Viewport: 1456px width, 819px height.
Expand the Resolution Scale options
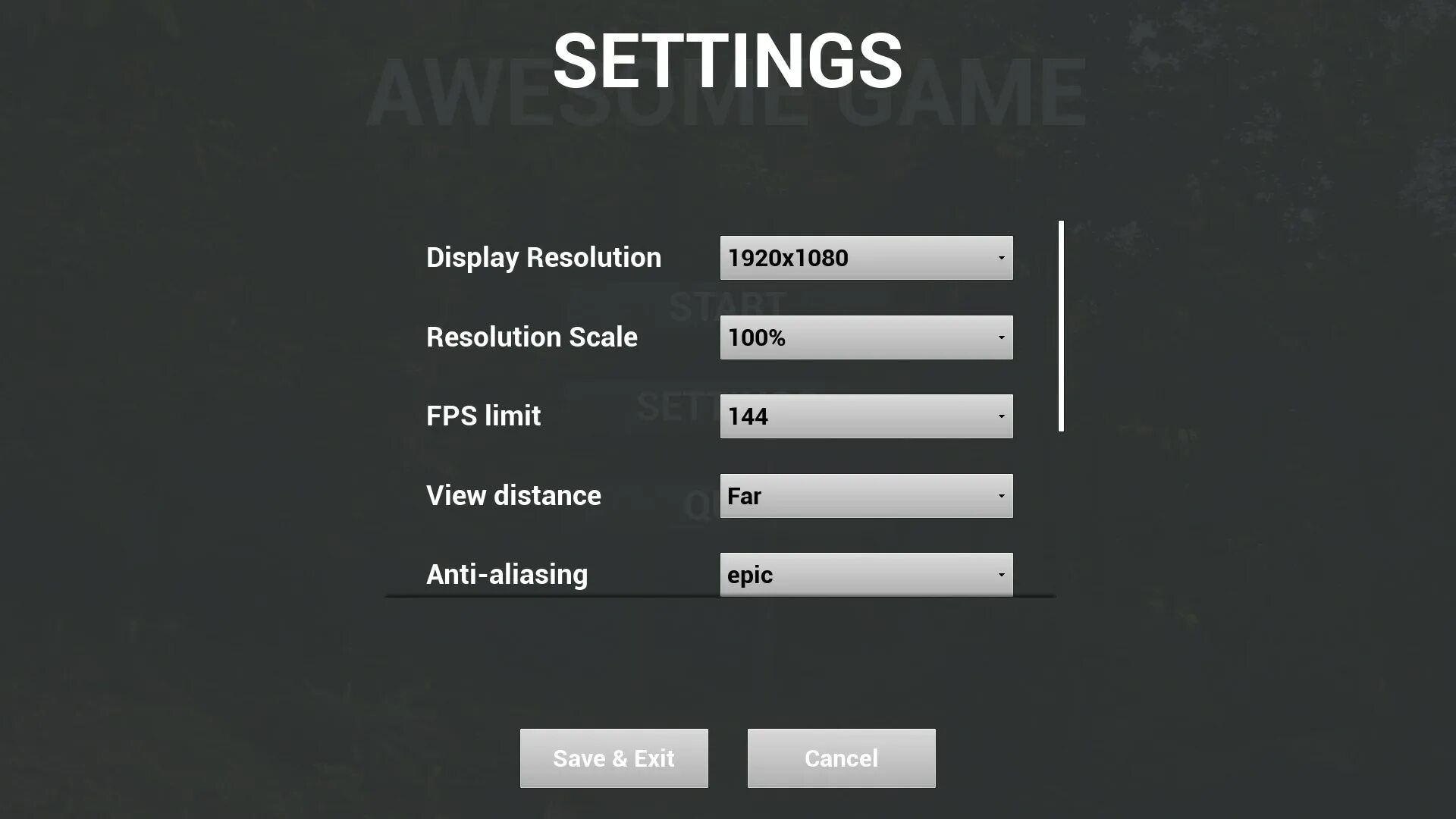pos(1000,337)
